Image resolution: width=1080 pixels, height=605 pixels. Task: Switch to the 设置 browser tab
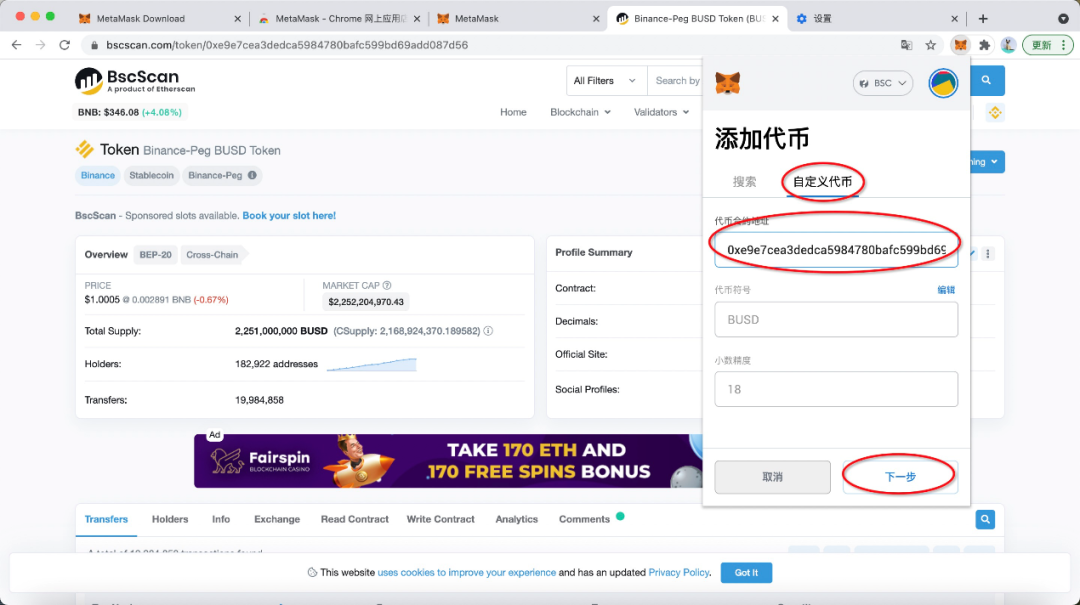pyautogui.click(x=876, y=19)
